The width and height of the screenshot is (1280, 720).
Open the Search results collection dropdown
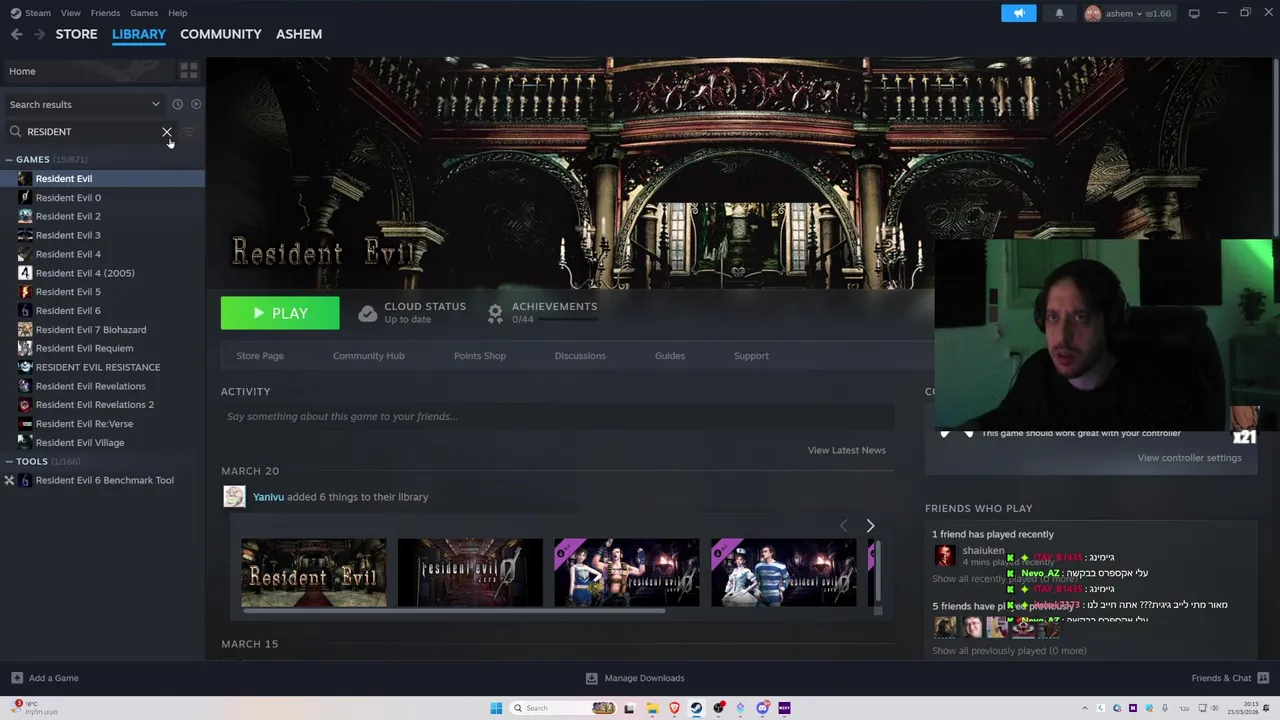coord(84,104)
